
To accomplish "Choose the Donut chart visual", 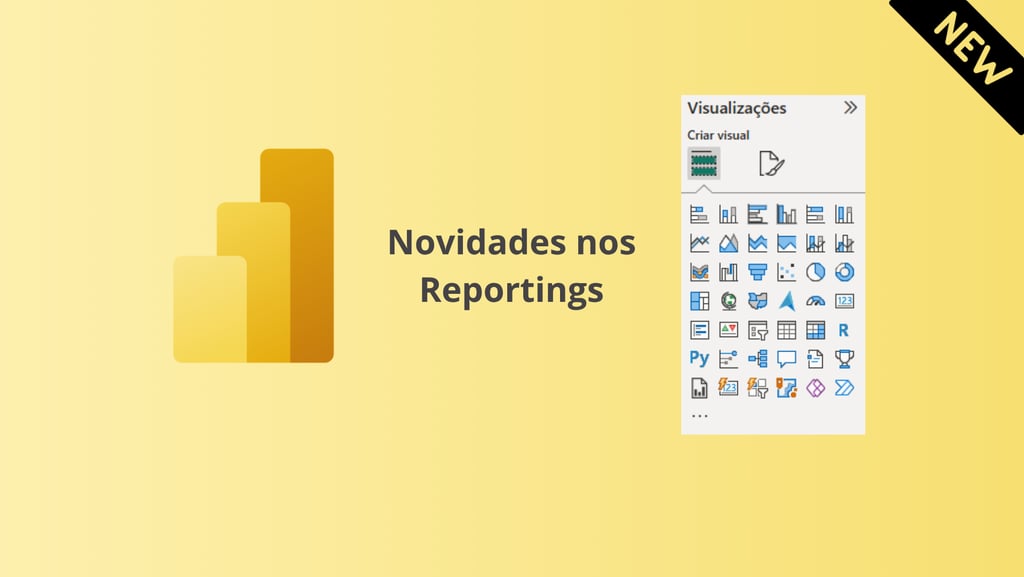I will pyautogui.click(x=844, y=272).
